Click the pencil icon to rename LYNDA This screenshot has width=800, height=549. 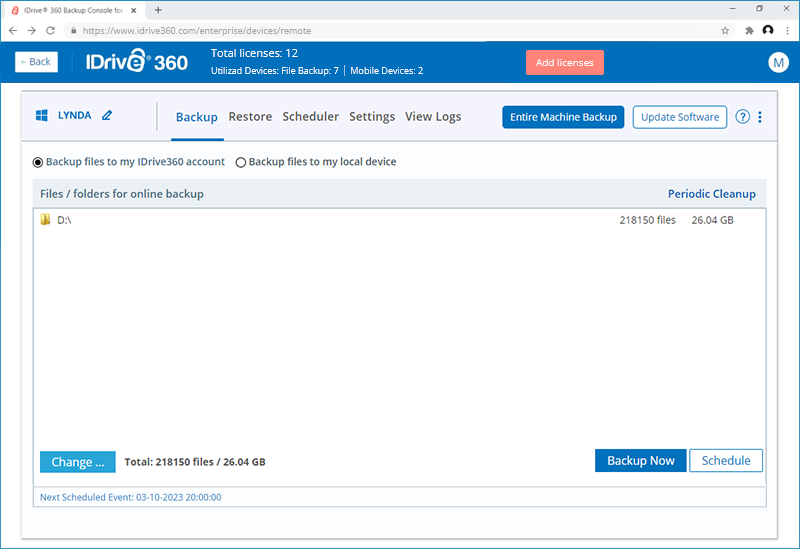[x=107, y=115]
